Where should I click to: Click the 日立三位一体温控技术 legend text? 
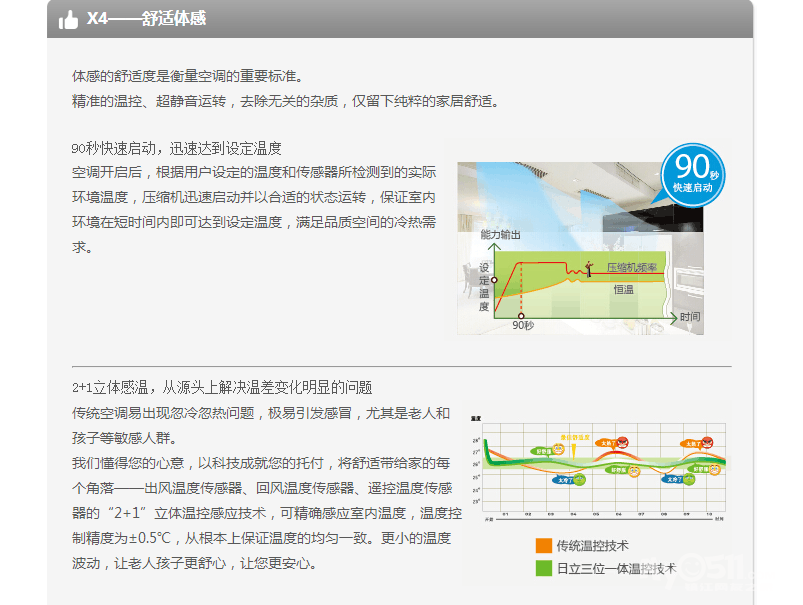coord(616,568)
